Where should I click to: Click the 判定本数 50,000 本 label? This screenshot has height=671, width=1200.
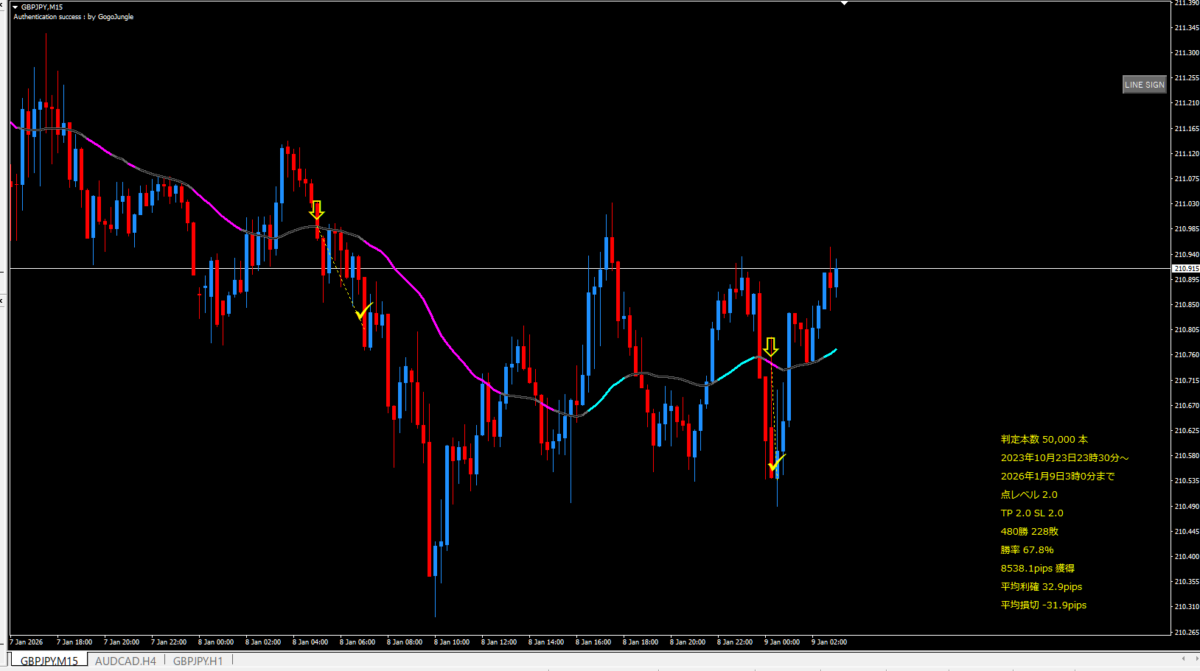click(1042, 439)
